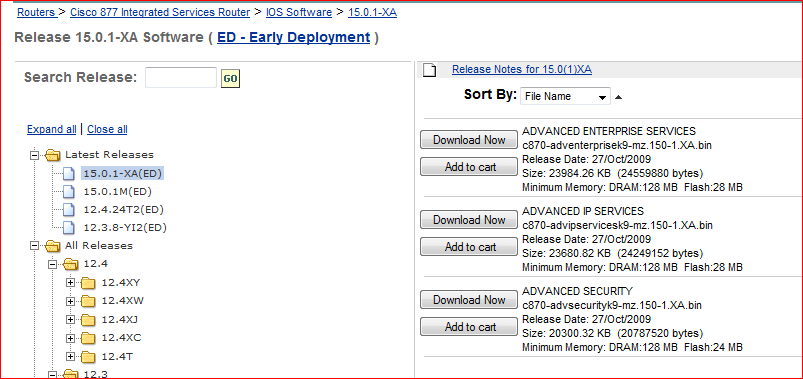Click document icon next to 12.3.8-YI2(ED)
This screenshot has height=379, width=803.
tap(69, 228)
